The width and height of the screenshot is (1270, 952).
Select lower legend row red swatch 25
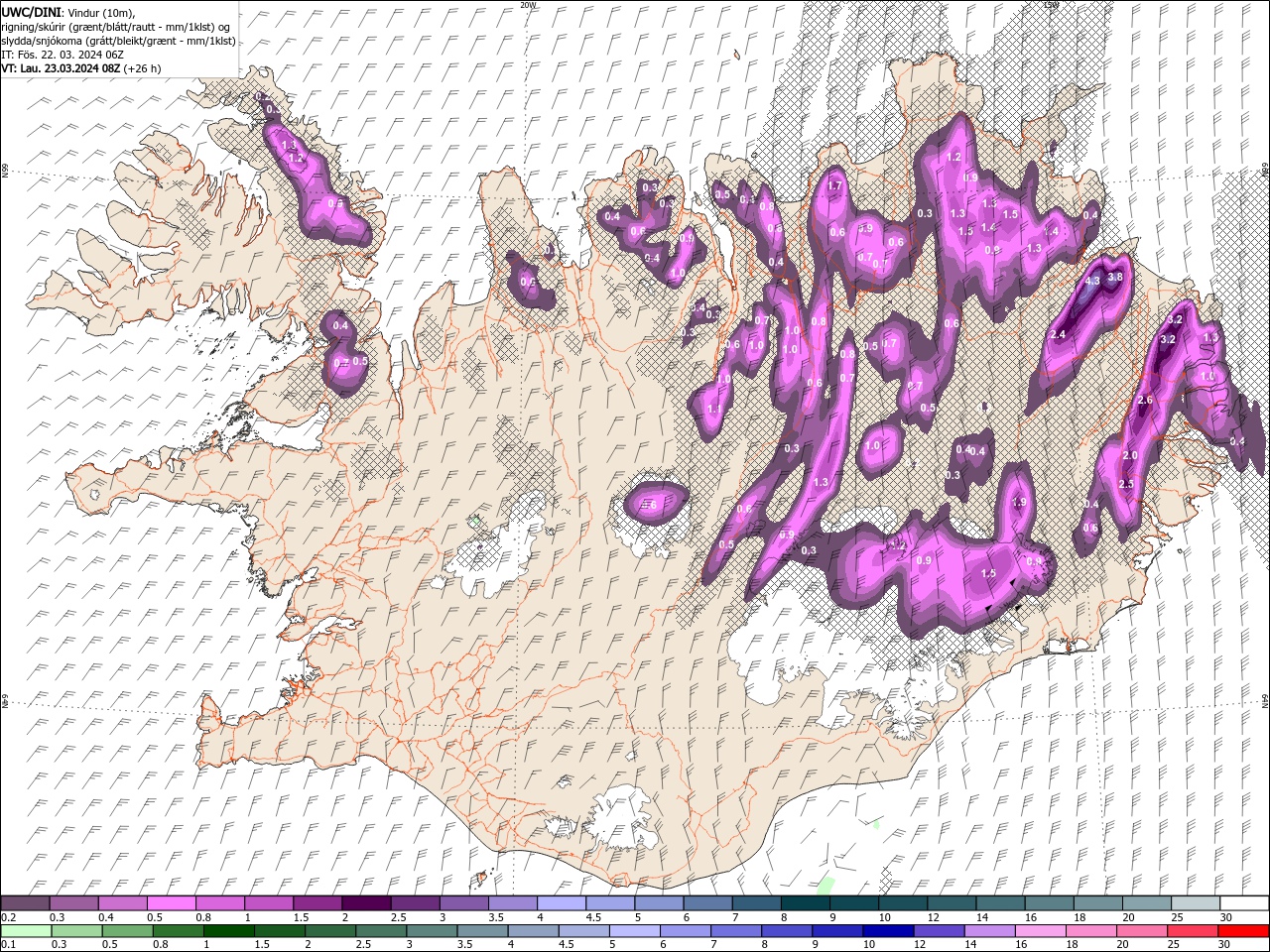[x=1193, y=931]
